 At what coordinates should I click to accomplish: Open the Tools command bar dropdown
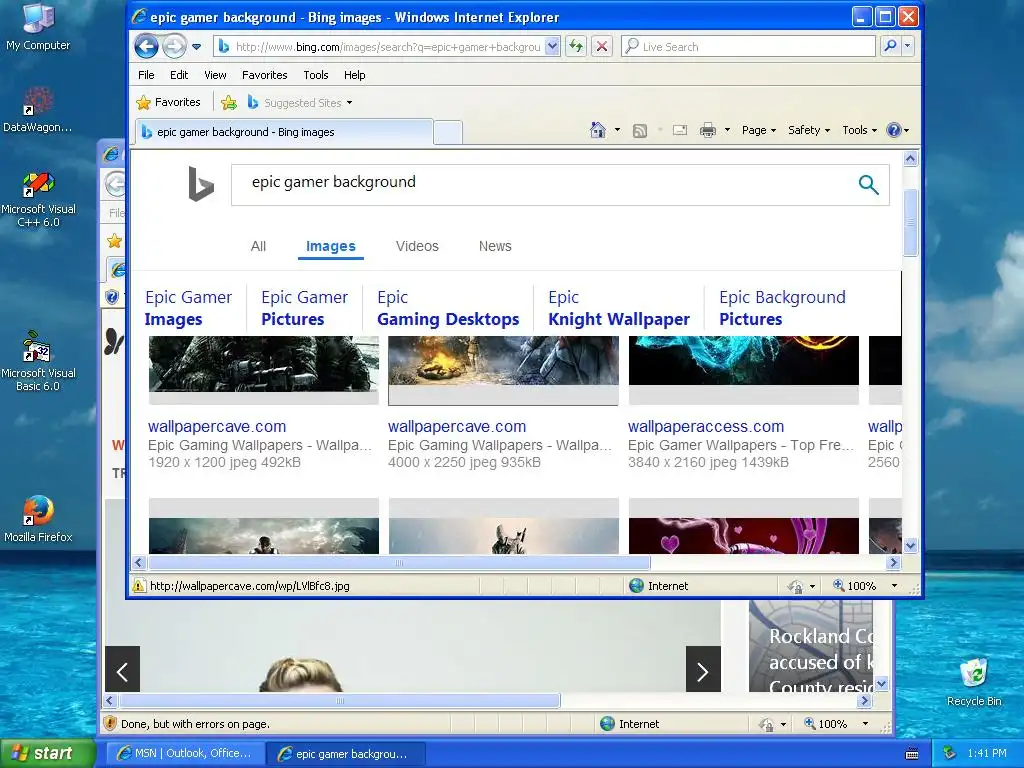(859, 130)
